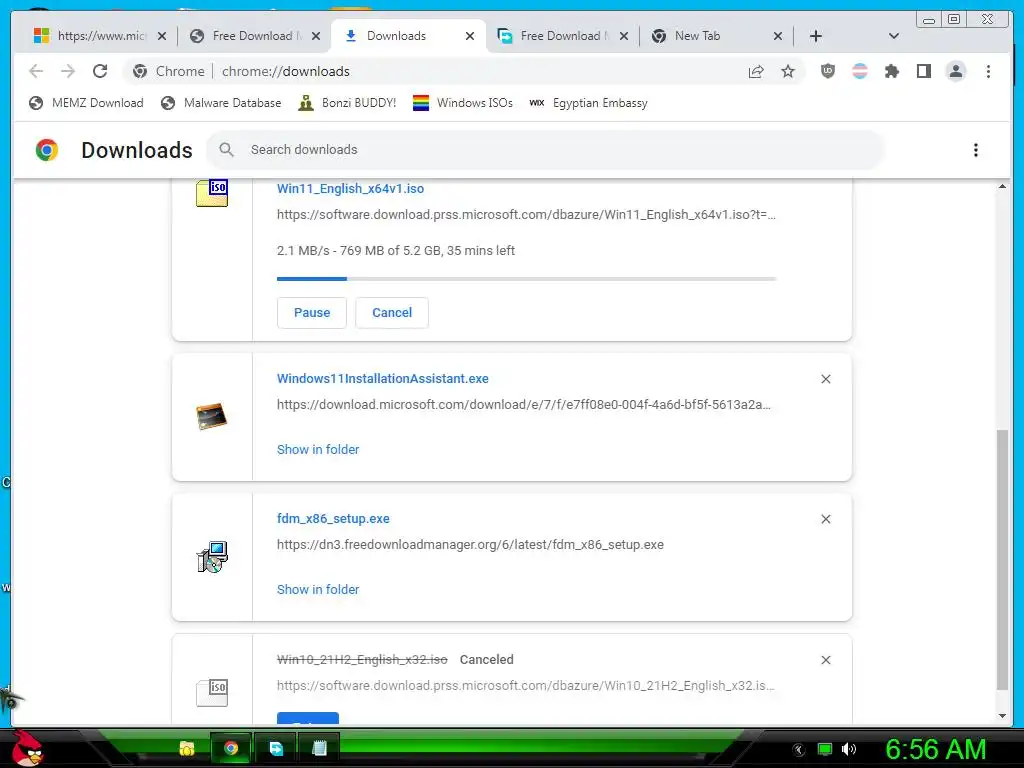Open Windows11InstallationAssistant.exe link
The width and height of the screenshot is (1024, 768).
pyautogui.click(x=383, y=379)
